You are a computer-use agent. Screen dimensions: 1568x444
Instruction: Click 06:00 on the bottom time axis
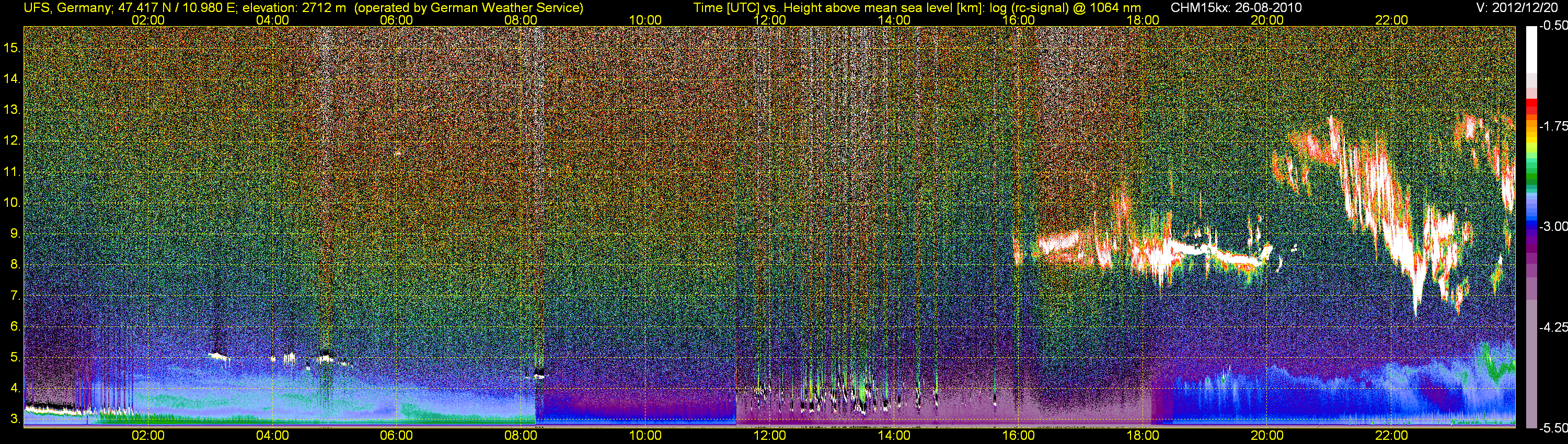pos(396,436)
